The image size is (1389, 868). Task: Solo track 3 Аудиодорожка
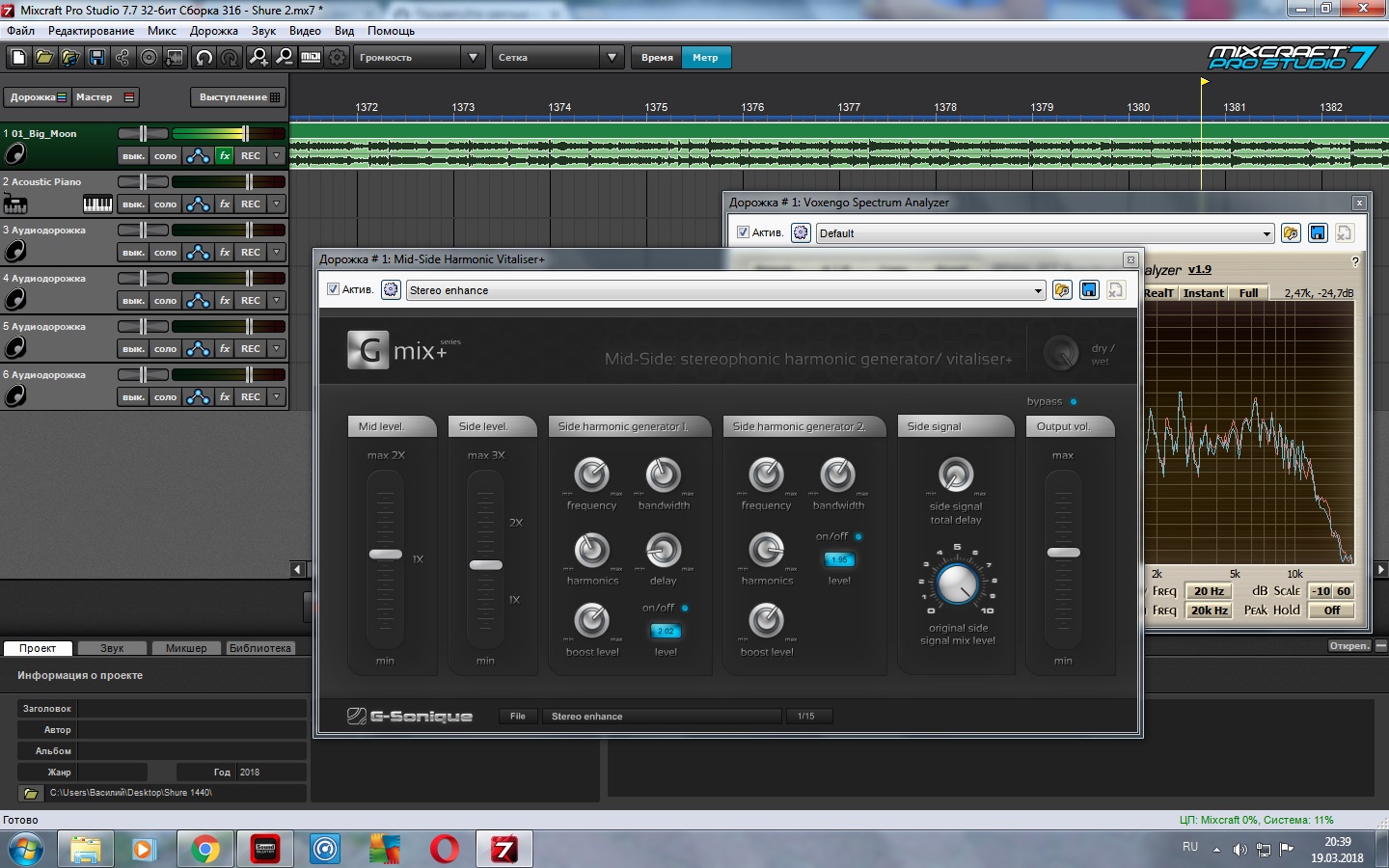[166, 252]
